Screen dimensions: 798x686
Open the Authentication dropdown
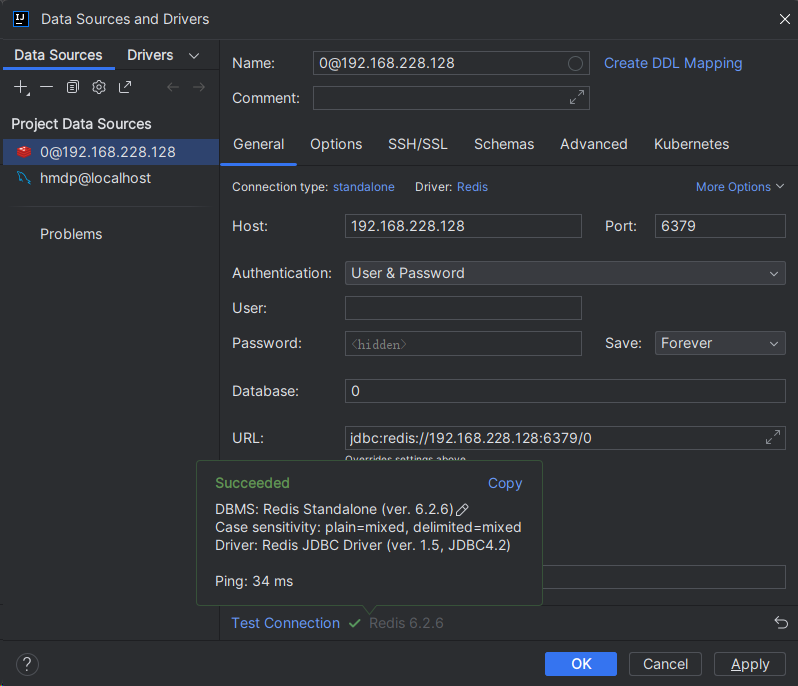pyautogui.click(x=565, y=273)
